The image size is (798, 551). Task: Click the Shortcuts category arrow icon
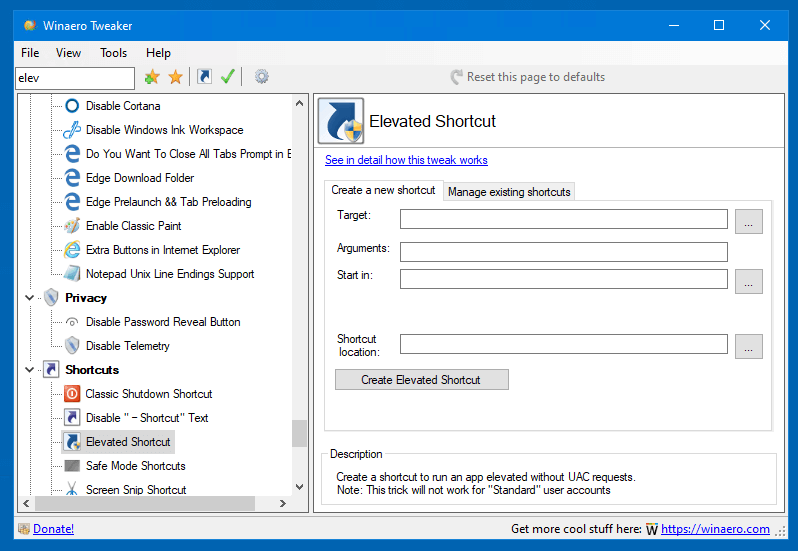[x=51, y=369]
